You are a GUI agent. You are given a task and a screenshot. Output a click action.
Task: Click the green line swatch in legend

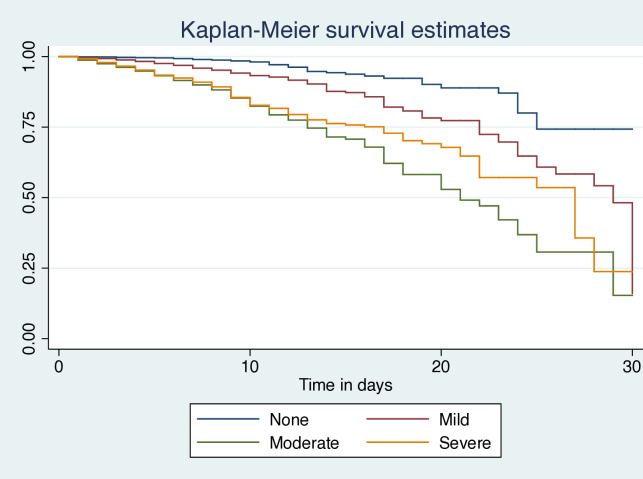[218, 443]
